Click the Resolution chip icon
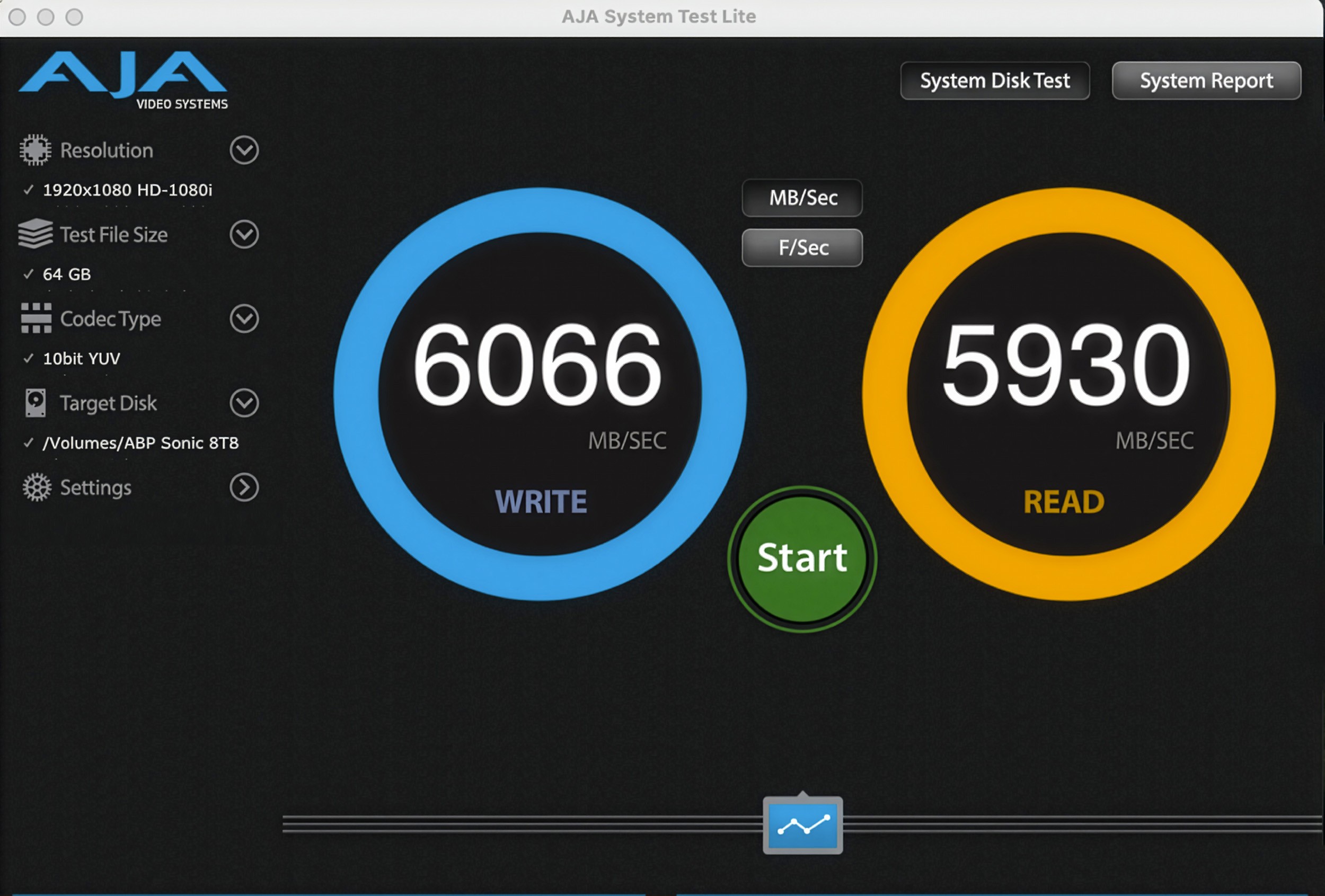This screenshot has height=896, width=1325. pyautogui.click(x=36, y=150)
